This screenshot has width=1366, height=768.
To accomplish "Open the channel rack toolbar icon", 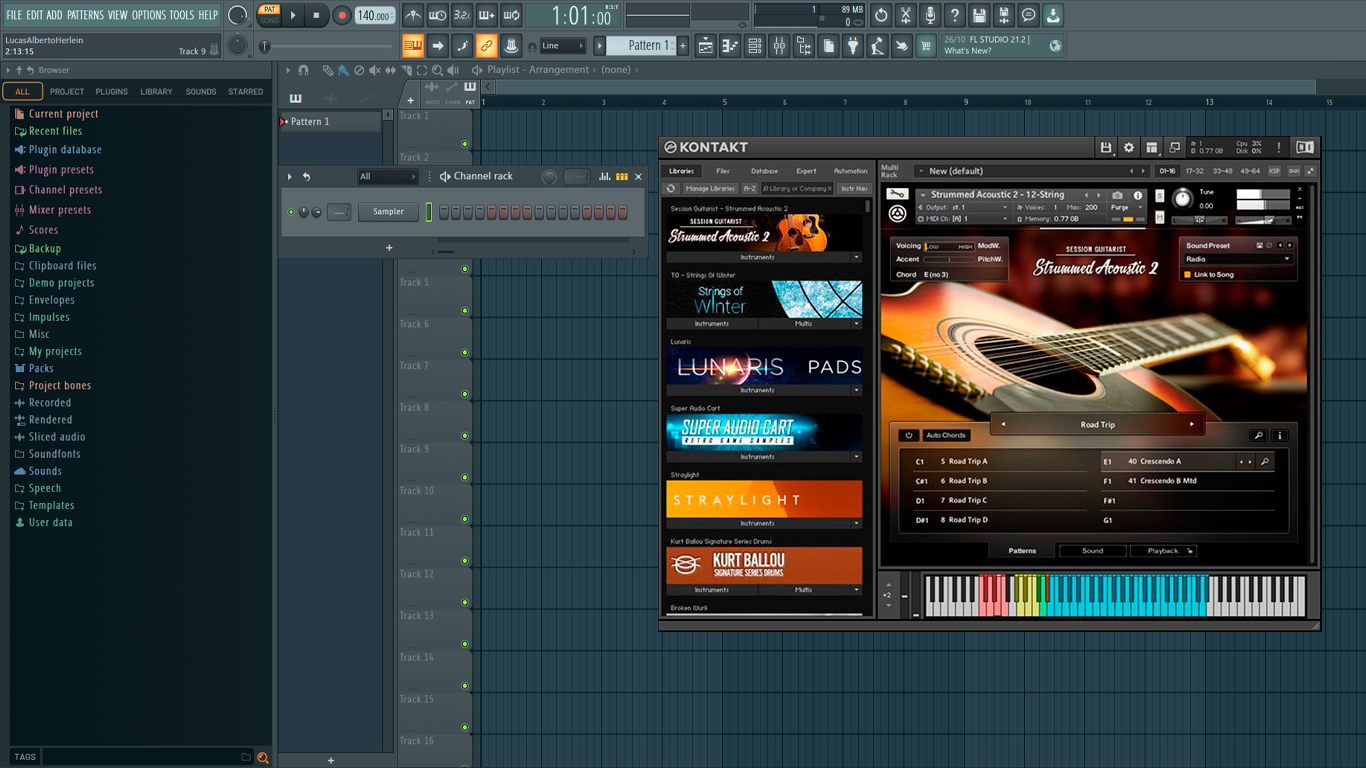I will pyautogui.click(x=755, y=45).
